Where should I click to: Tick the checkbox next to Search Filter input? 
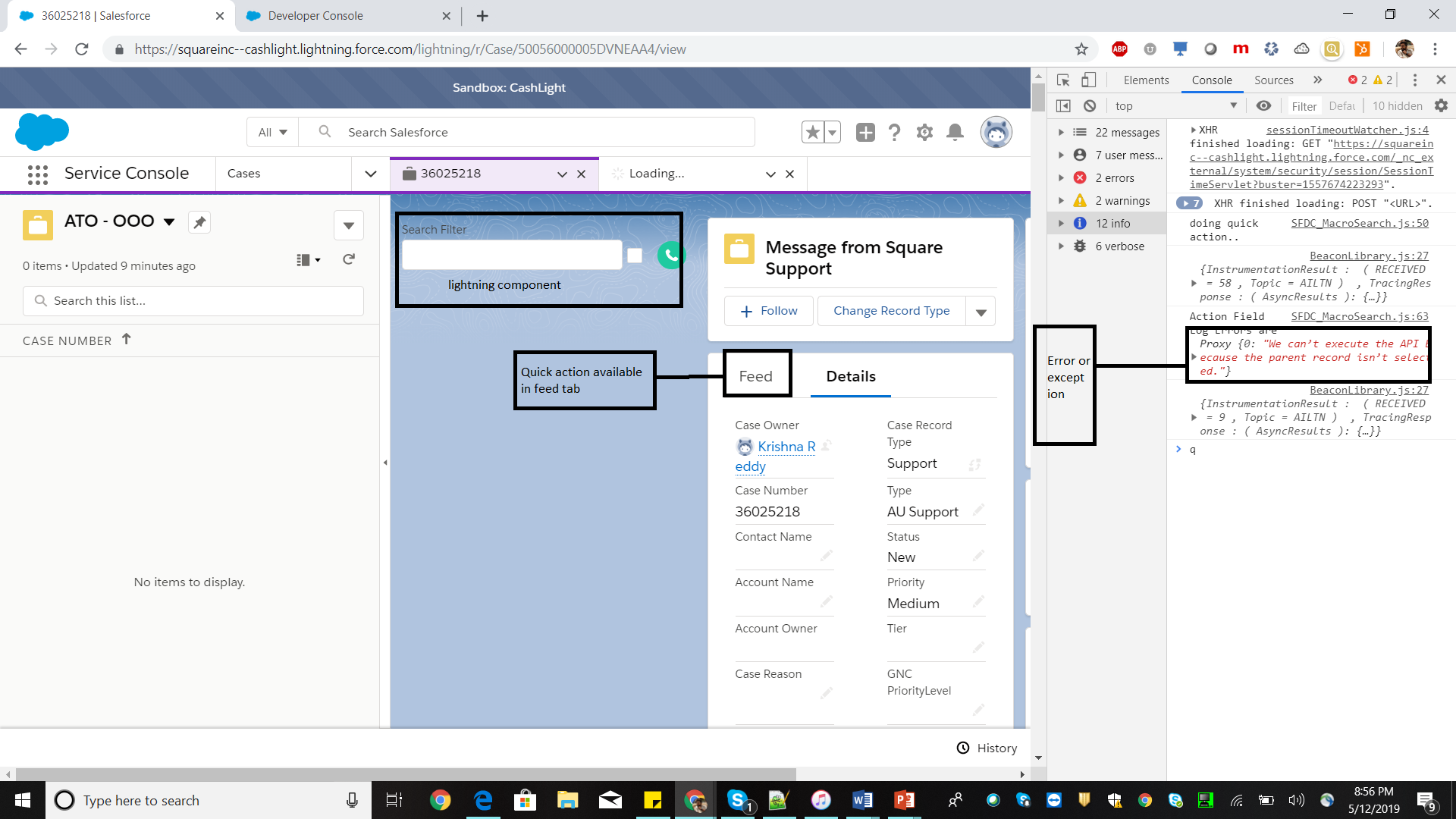pyautogui.click(x=635, y=256)
